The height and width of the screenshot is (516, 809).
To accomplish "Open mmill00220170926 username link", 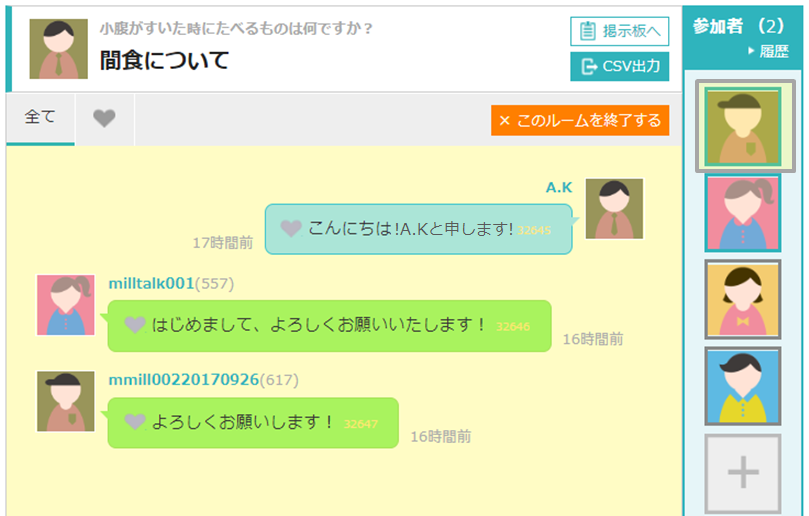I will (x=184, y=380).
